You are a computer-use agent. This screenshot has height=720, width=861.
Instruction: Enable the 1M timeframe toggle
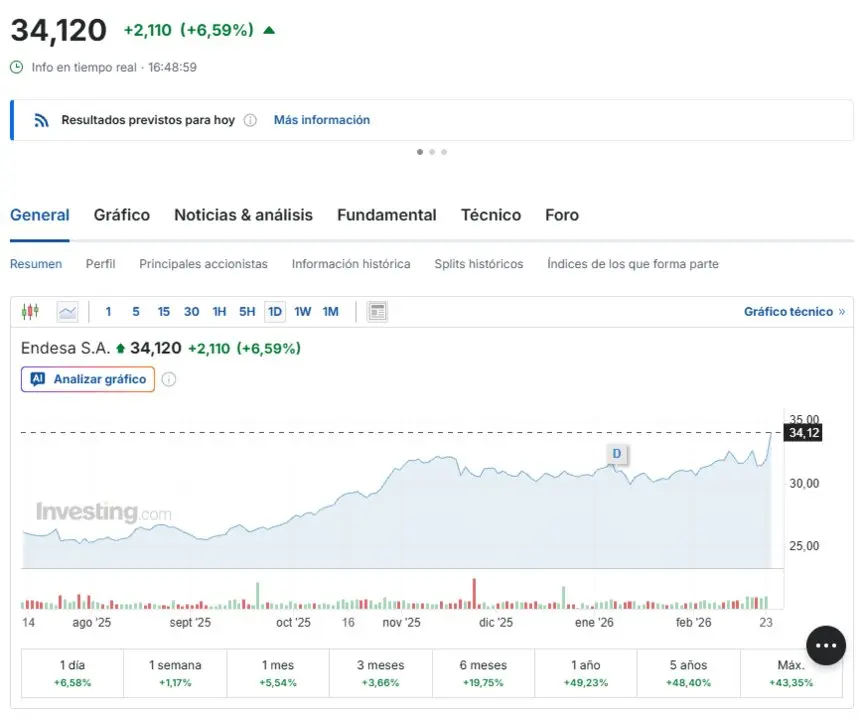pyautogui.click(x=331, y=311)
